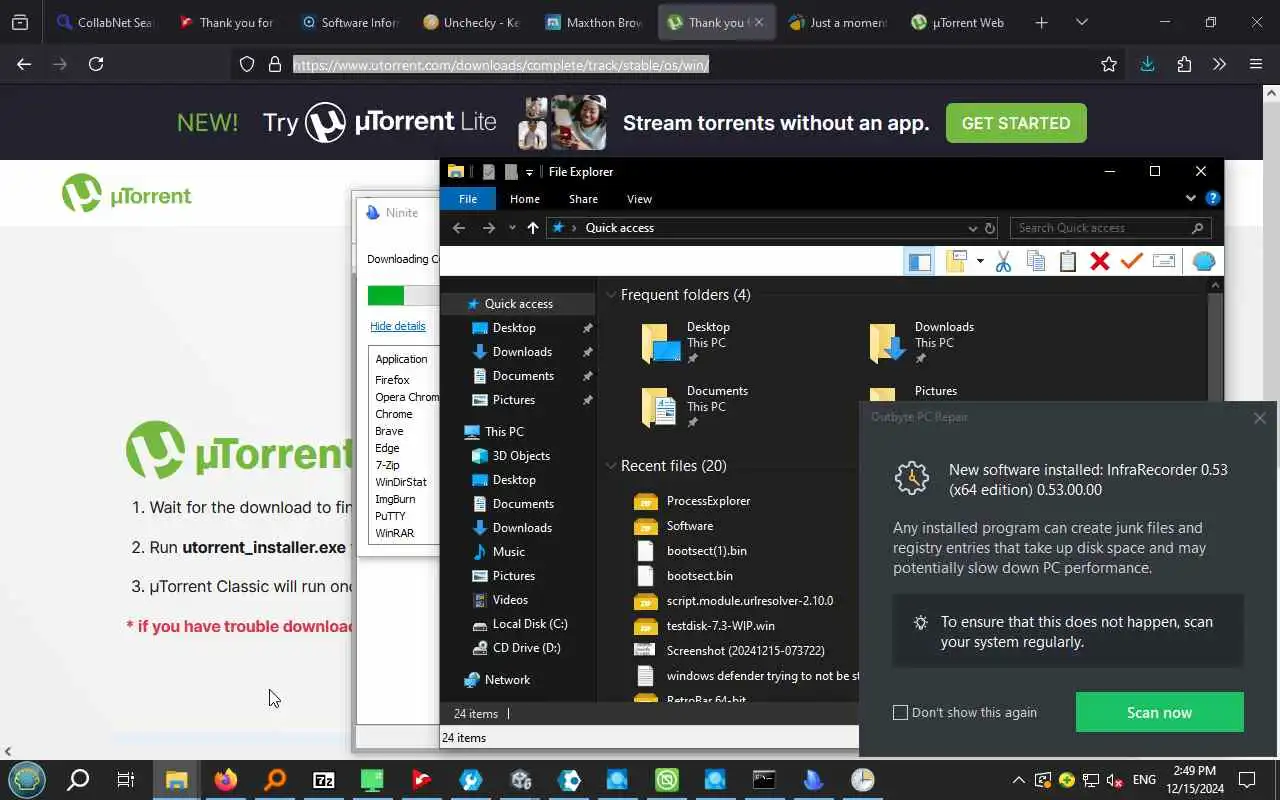The height and width of the screenshot is (800, 1280).
Task: Open the list all tabs dropdown
Action: tap(1081, 22)
